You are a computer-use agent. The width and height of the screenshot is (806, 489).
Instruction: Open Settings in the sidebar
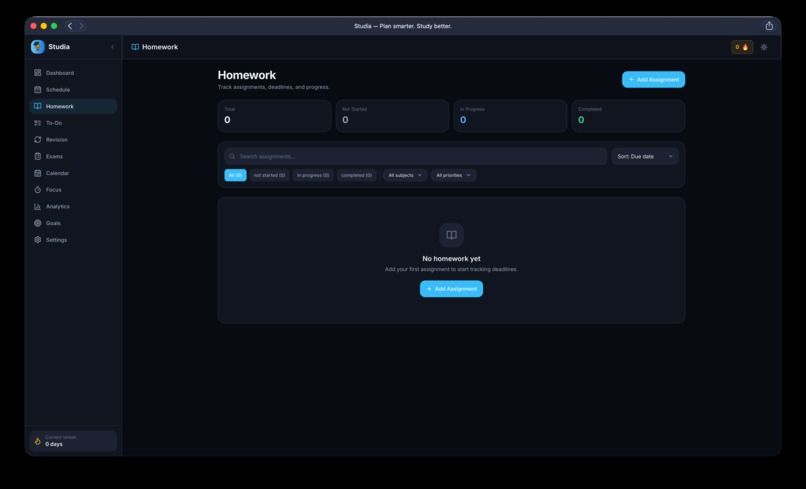pos(73,240)
